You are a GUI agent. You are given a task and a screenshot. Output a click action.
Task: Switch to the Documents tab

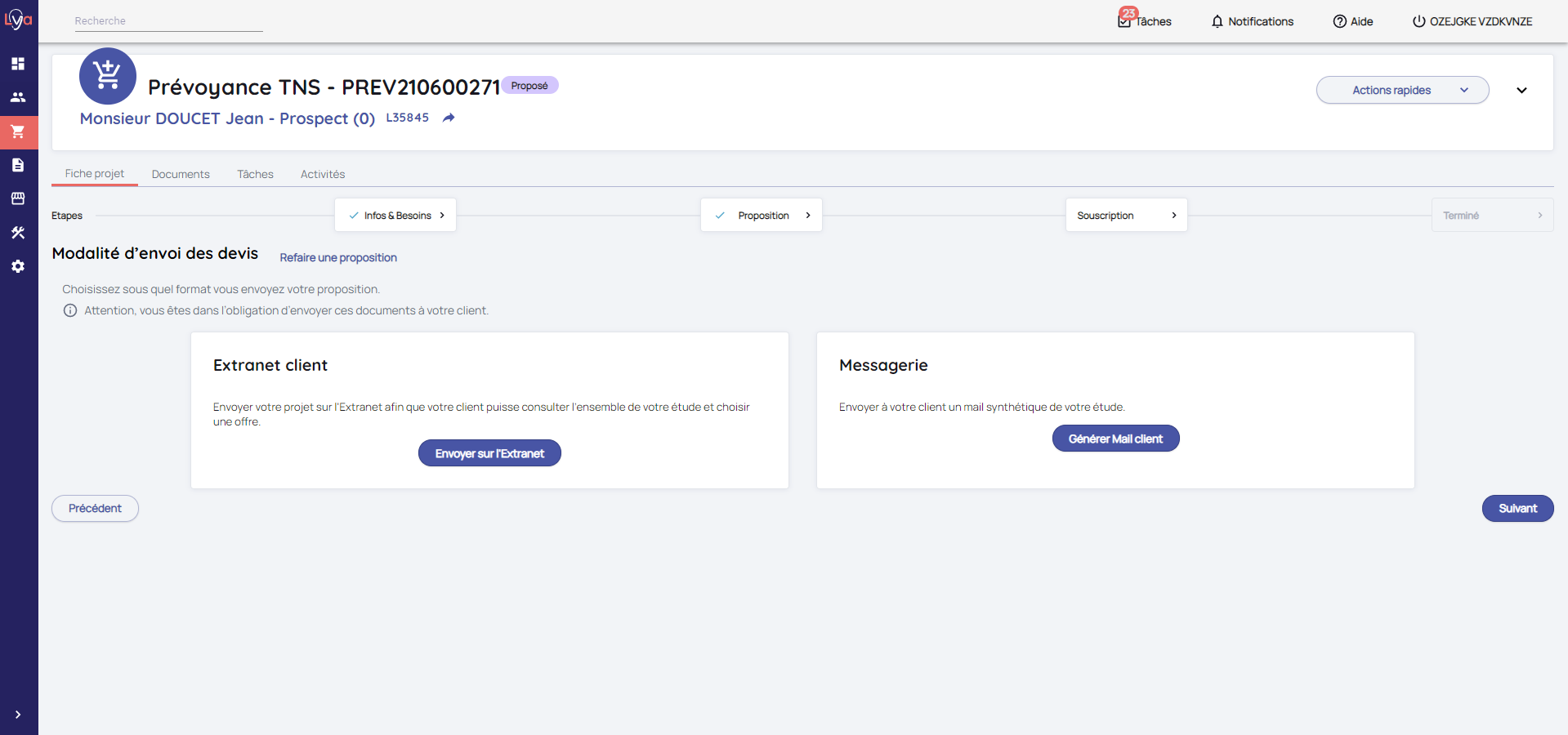[181, 174]
